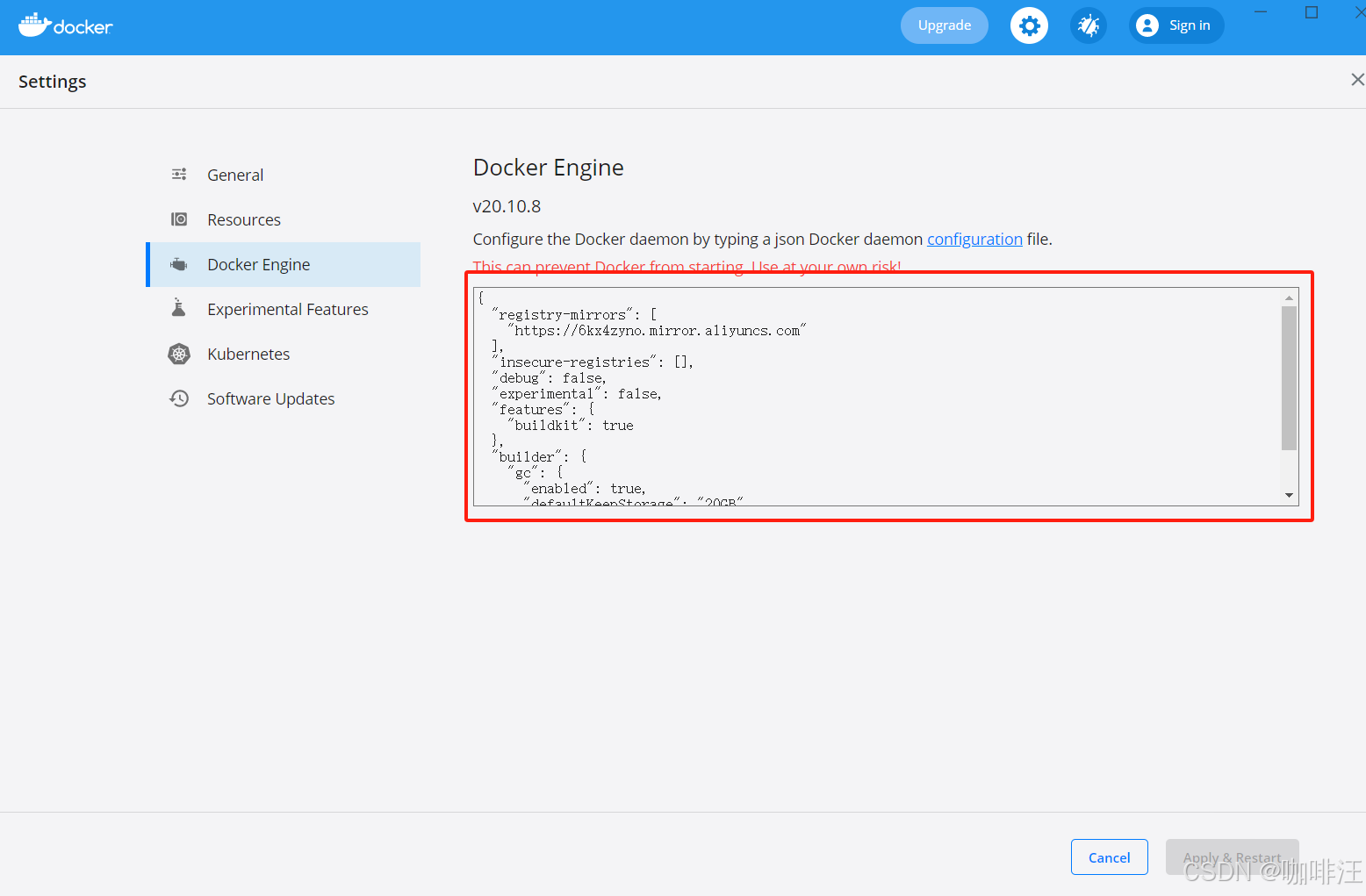1366x896 pixels.
Task: Click the "experimental": false line
Action: [x=577, y=394]
